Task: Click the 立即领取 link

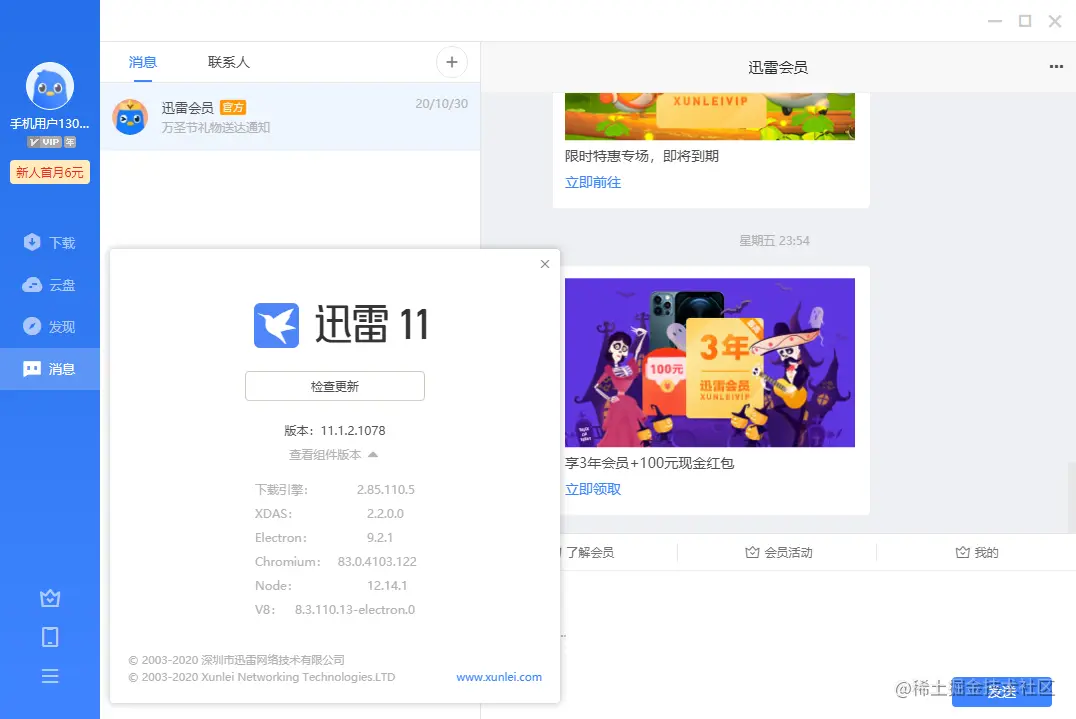Action: (x=593, y=489)
